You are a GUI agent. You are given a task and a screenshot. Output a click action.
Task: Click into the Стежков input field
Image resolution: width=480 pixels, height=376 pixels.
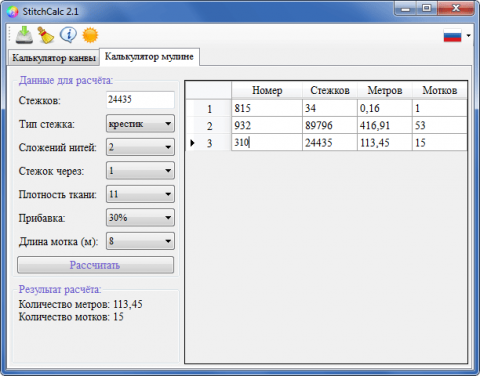[140, 99]
